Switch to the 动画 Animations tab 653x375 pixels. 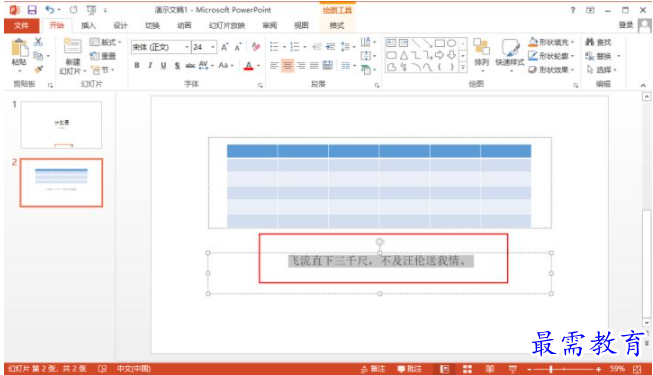(x=184, y=25)
